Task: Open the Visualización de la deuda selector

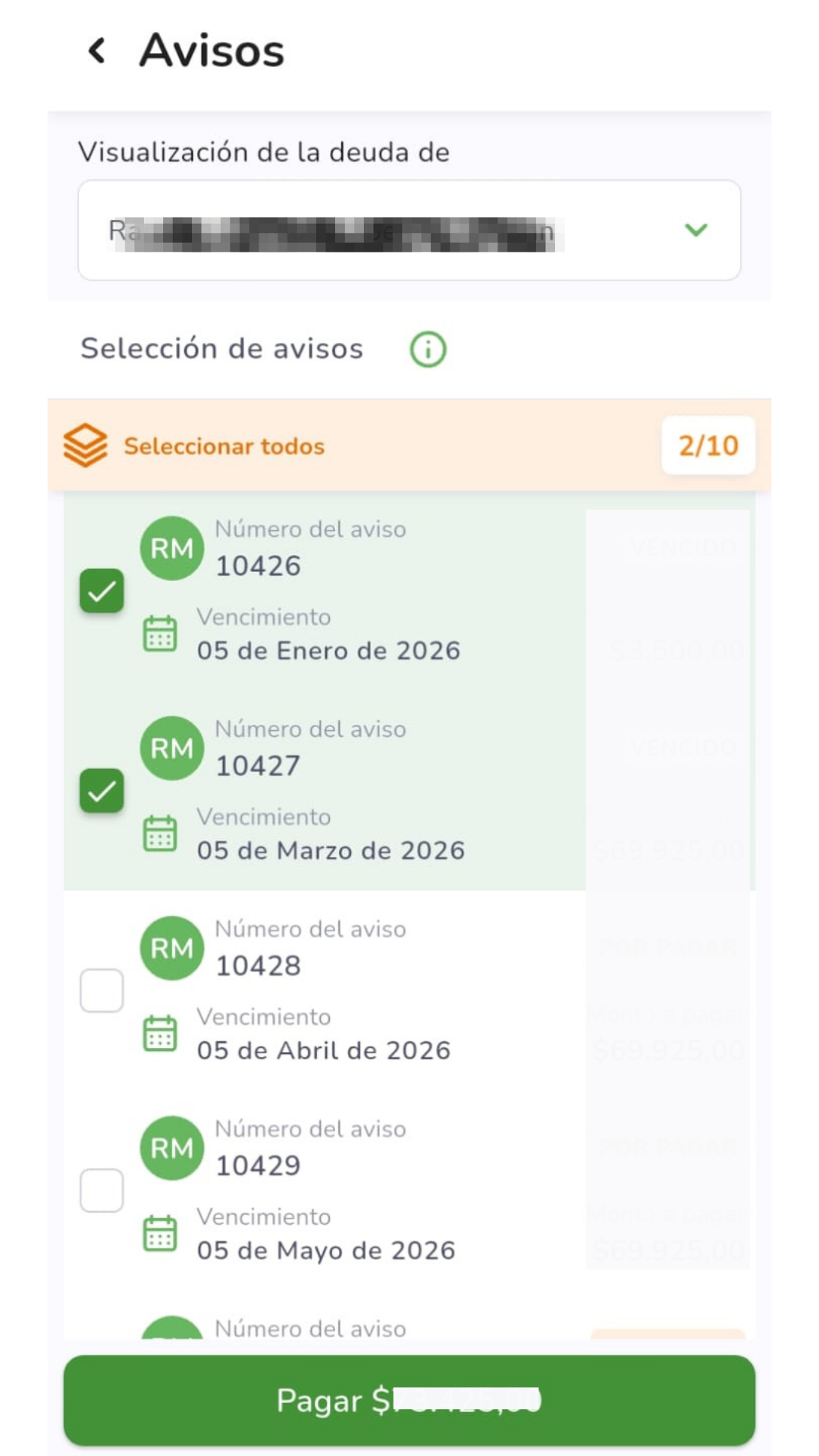Action: pos(409,230)
